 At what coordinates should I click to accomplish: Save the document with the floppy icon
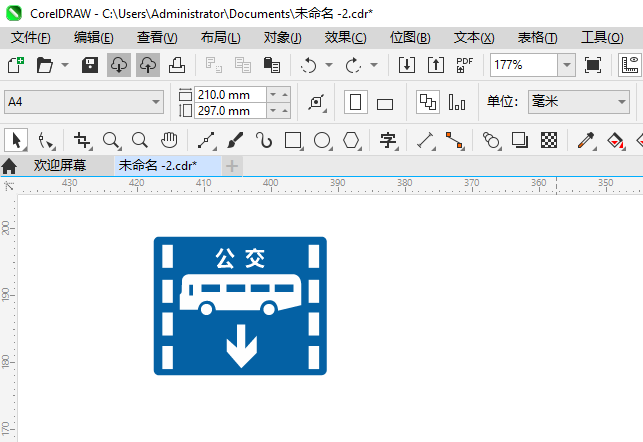pyautogui.click(x=90, y=65)
